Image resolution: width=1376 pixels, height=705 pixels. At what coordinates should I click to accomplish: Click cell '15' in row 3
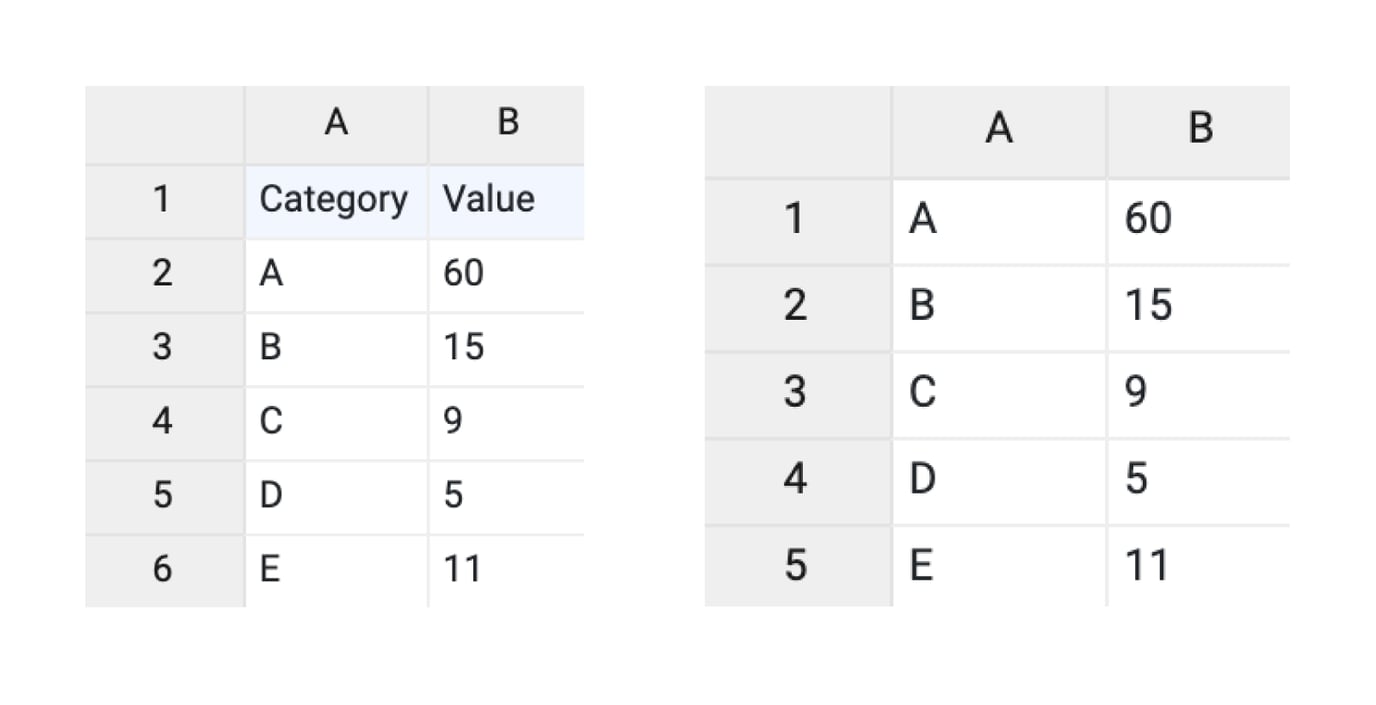(504, 347)
